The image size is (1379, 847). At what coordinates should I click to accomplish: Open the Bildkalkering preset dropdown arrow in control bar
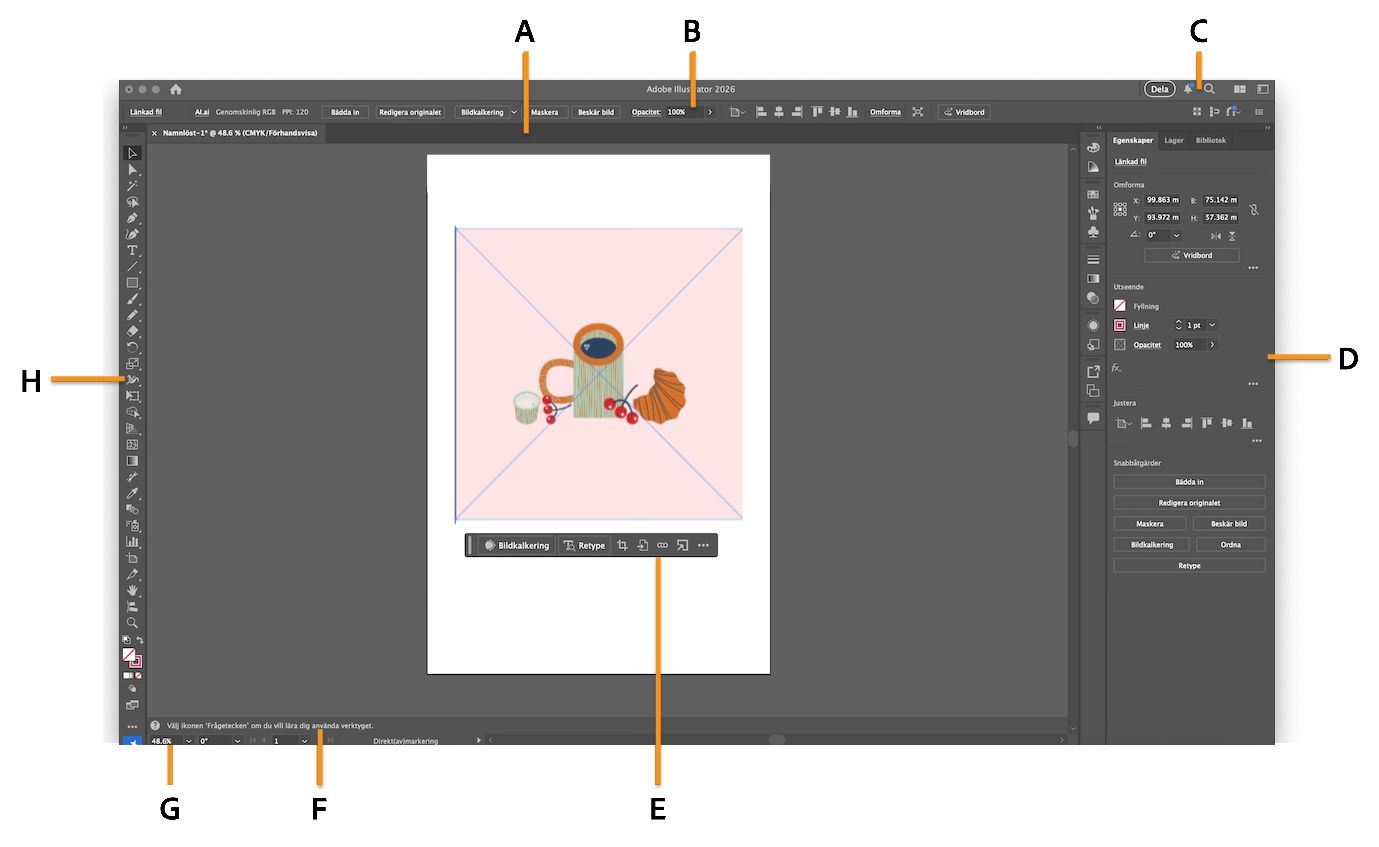[514, 112]
